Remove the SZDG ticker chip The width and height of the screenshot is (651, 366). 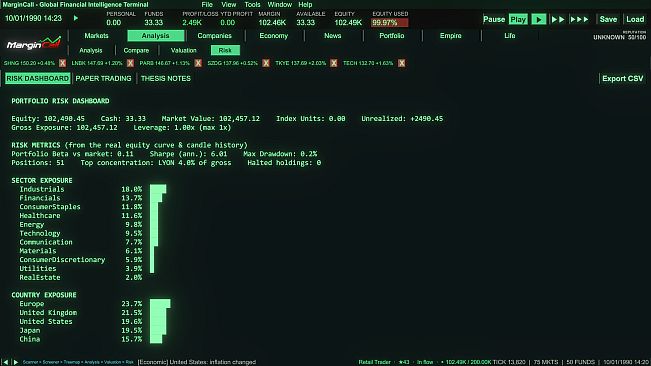click(266, 63)
